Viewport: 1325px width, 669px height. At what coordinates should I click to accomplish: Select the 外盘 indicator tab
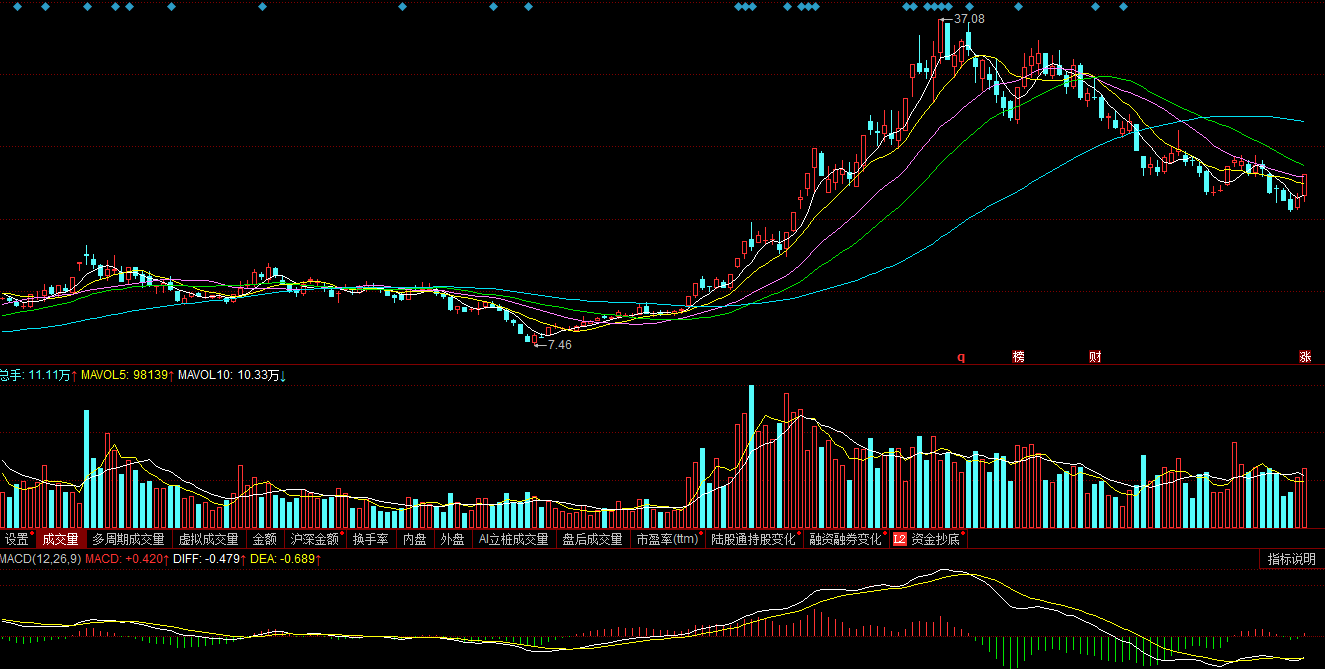point(453,539)
